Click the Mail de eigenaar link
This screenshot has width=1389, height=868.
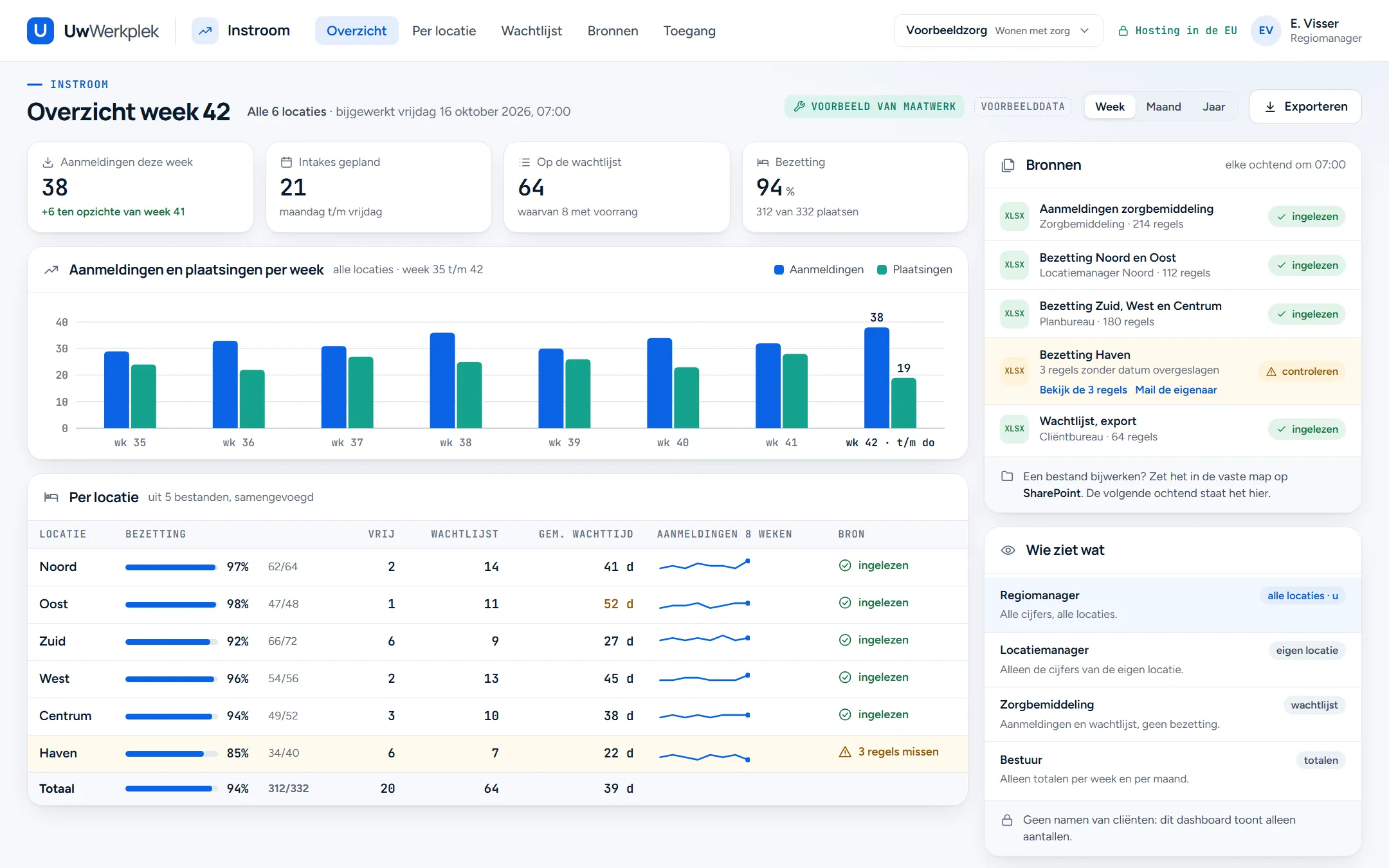(1176, 390)
